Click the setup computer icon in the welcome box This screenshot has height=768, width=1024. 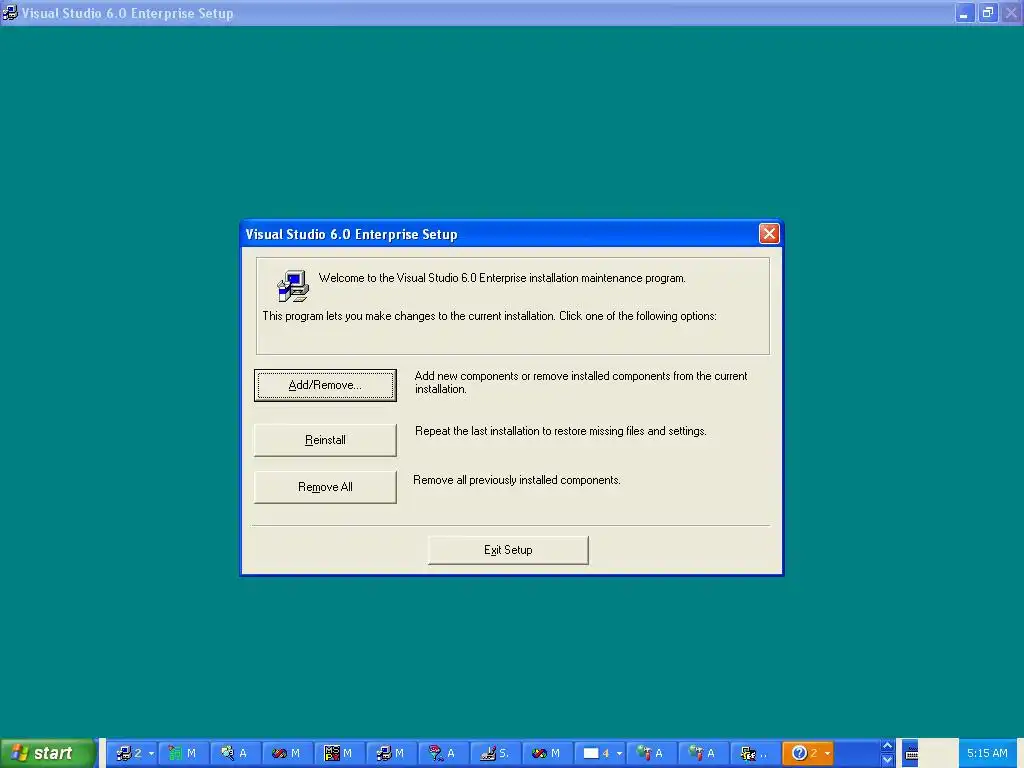click(293, 286)
